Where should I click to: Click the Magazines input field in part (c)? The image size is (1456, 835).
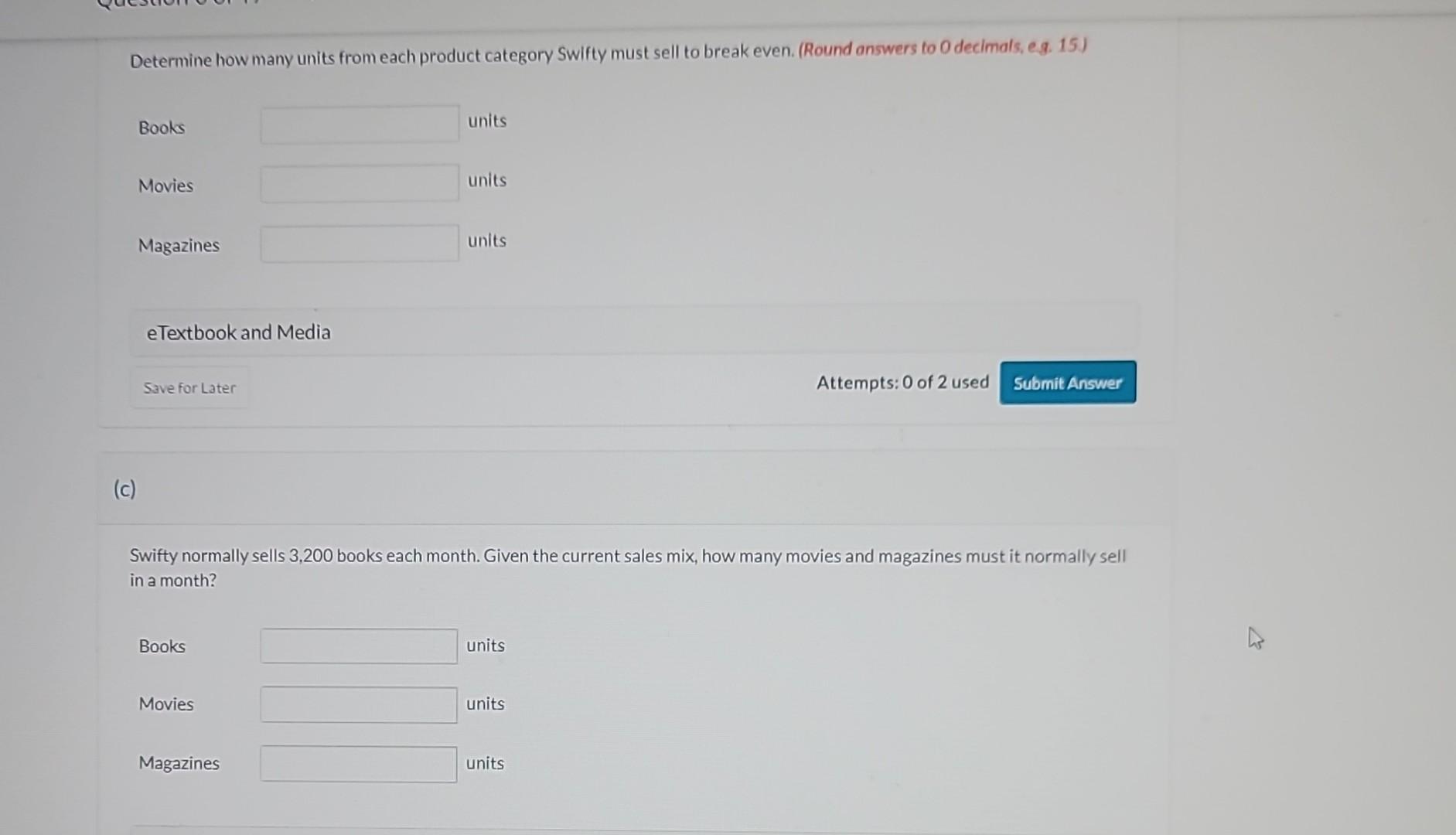pyautogui.click(x=357, y=764)
